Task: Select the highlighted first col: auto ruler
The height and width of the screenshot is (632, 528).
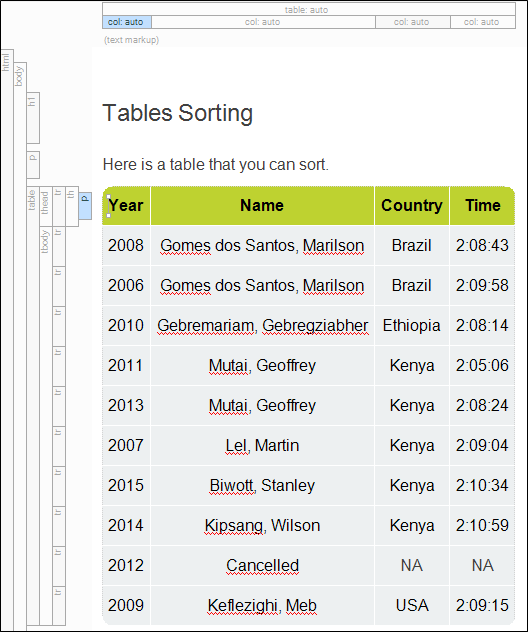Action: (x=127, y=22)
